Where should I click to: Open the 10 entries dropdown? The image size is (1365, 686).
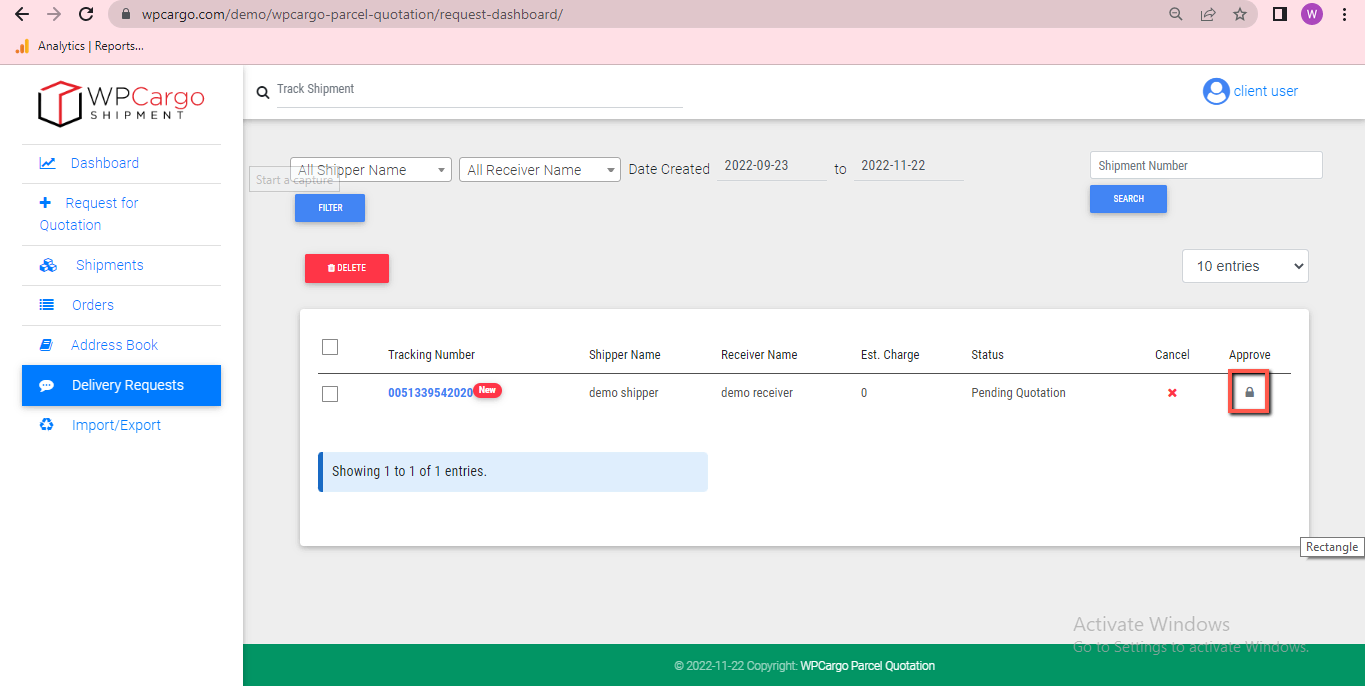coord(1245,266)
